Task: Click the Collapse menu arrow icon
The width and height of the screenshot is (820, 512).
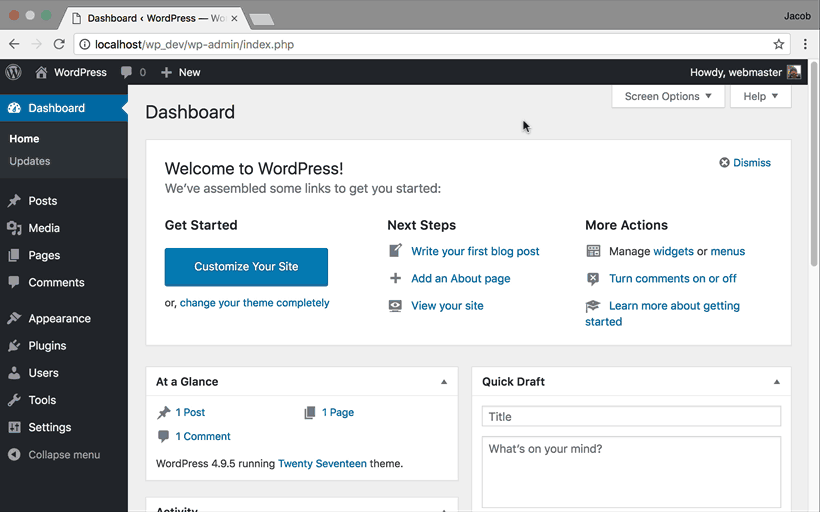Action: point(14,454)
